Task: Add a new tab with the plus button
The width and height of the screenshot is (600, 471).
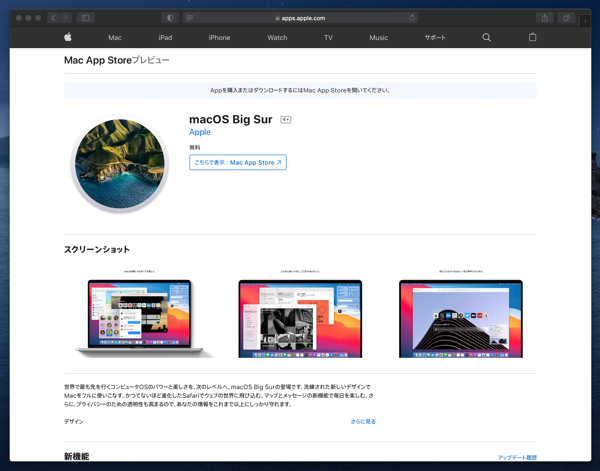Action: point(585,21)
